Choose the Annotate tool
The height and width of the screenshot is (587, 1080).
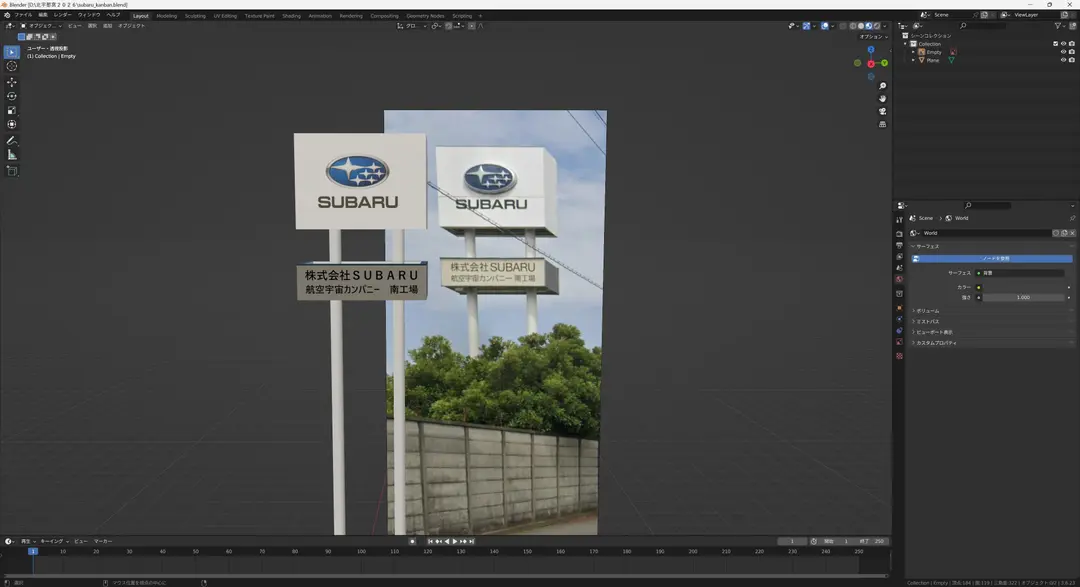[12, 141]
